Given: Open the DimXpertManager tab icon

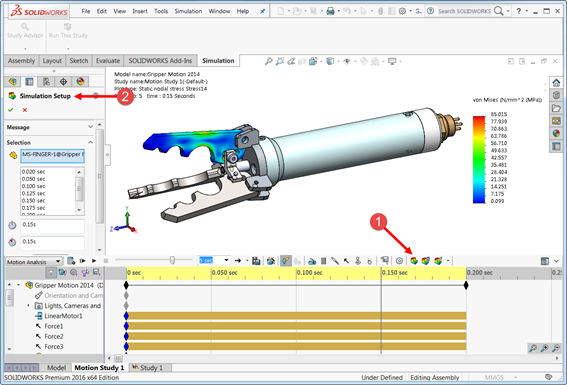Looking at the screenshot, I should [x=63, y=82].
